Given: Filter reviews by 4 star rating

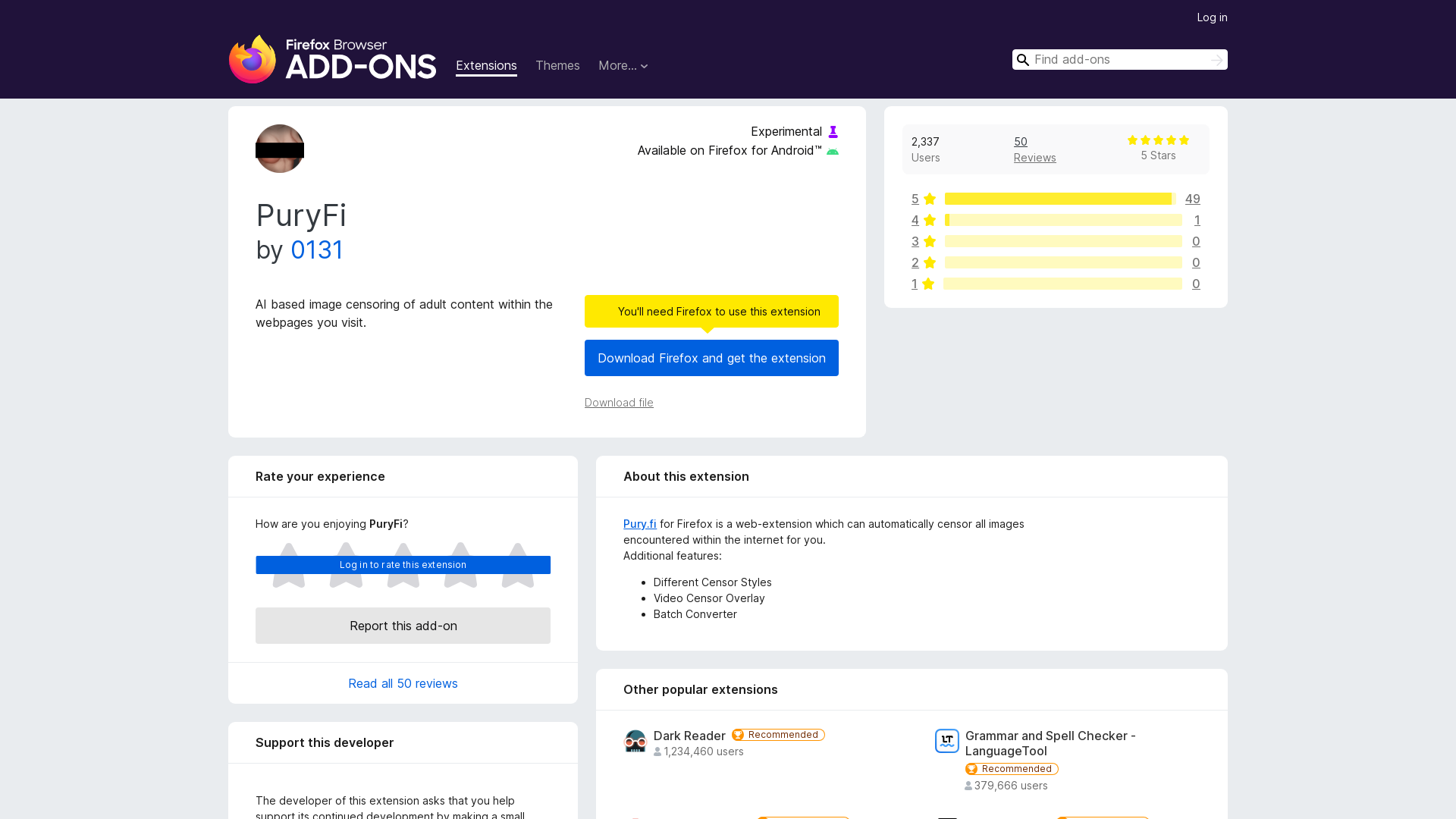Looking at the screenshot, I should click(924, 220).
